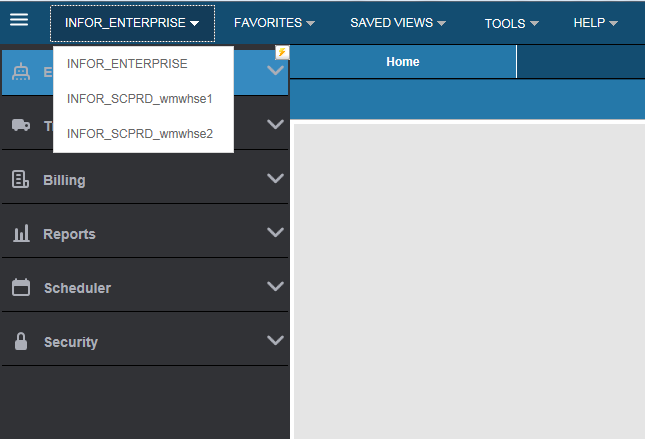Click the lightning bolt icon
The image size is (645, 439).
click(282, 52)
